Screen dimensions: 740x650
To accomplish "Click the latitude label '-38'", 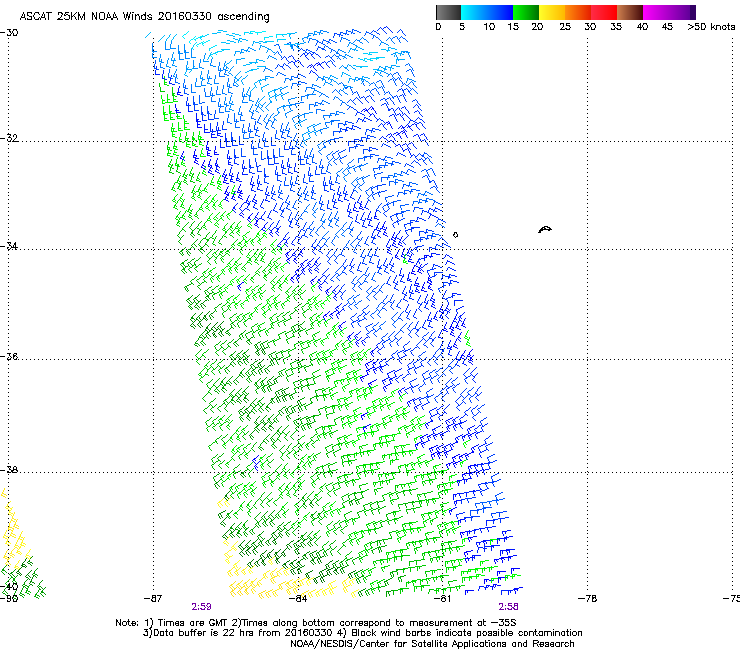I will click(9, 470).
